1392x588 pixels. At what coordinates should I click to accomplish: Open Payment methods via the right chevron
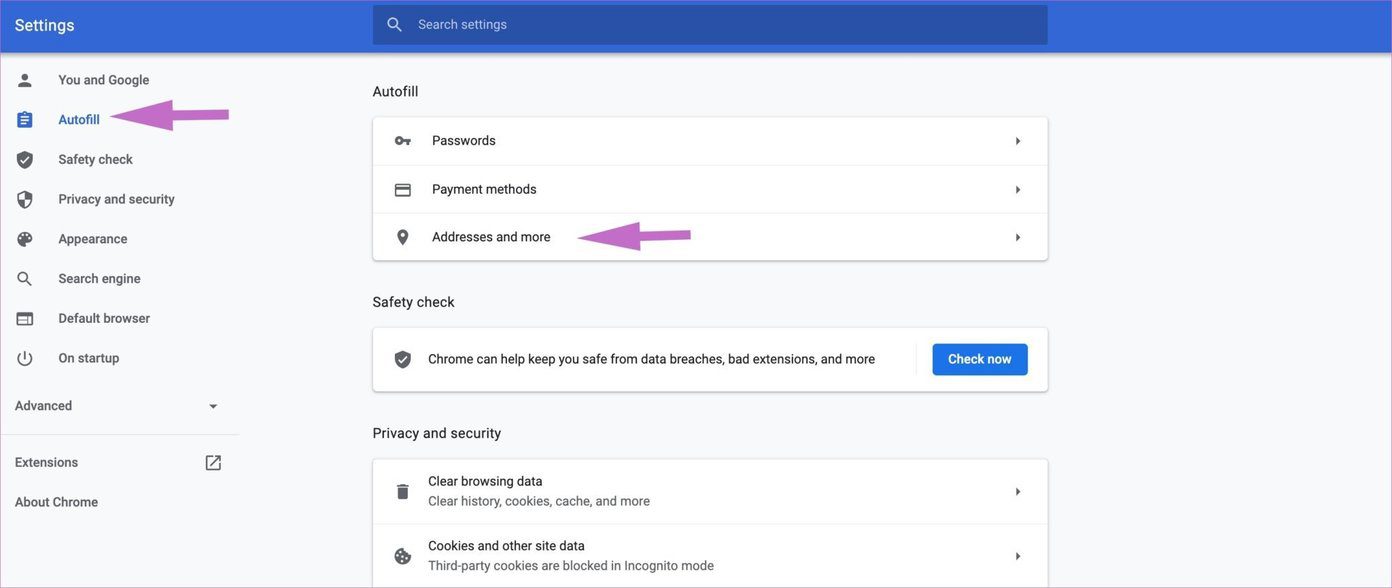1018,190
